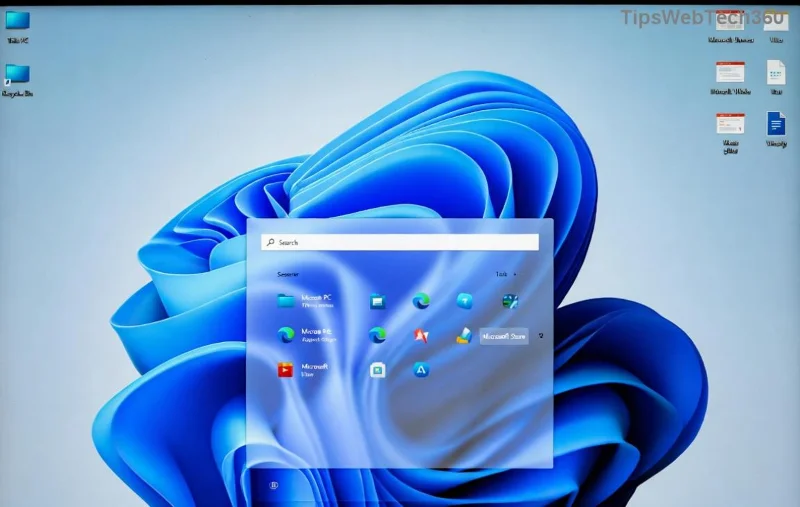The width and height of the screenshot is (800, 507).
Task: Launch the Edge icon with label in second row
Action: click(286, 335)
